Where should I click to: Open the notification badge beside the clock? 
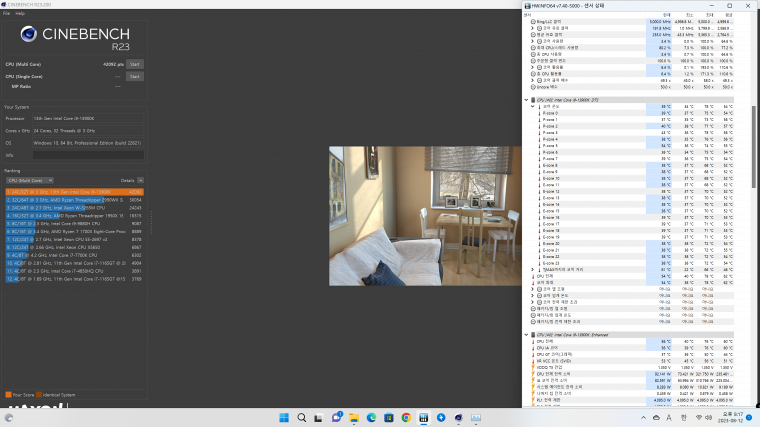(749, 417)
